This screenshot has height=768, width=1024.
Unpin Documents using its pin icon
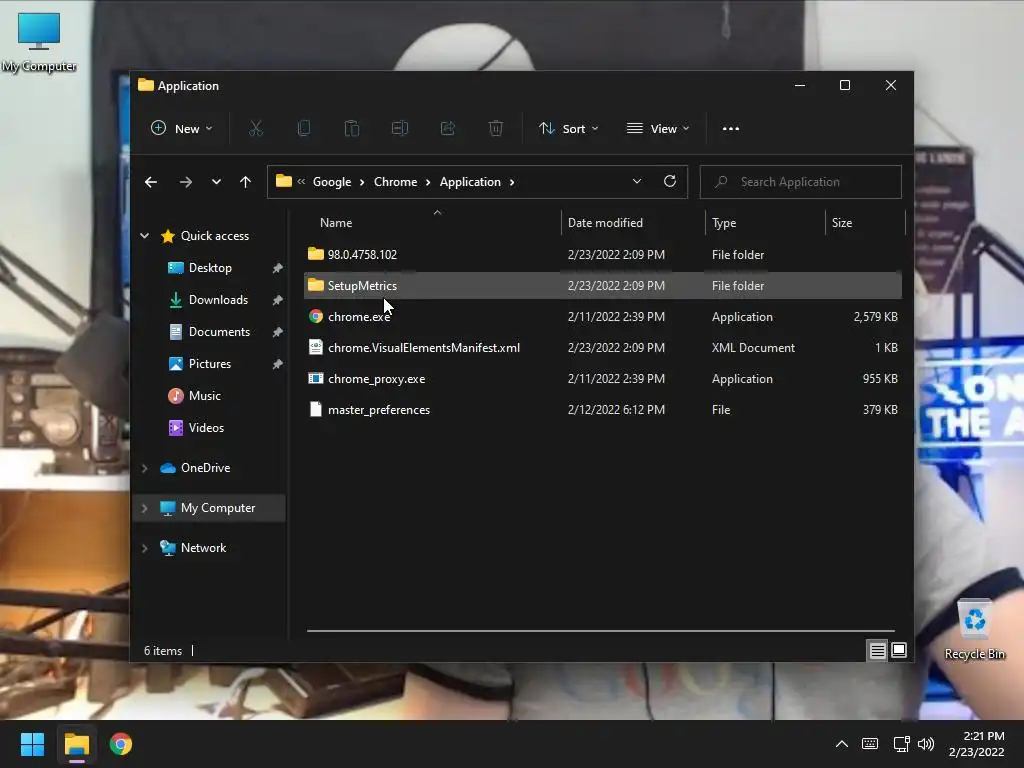coord(278,332)
